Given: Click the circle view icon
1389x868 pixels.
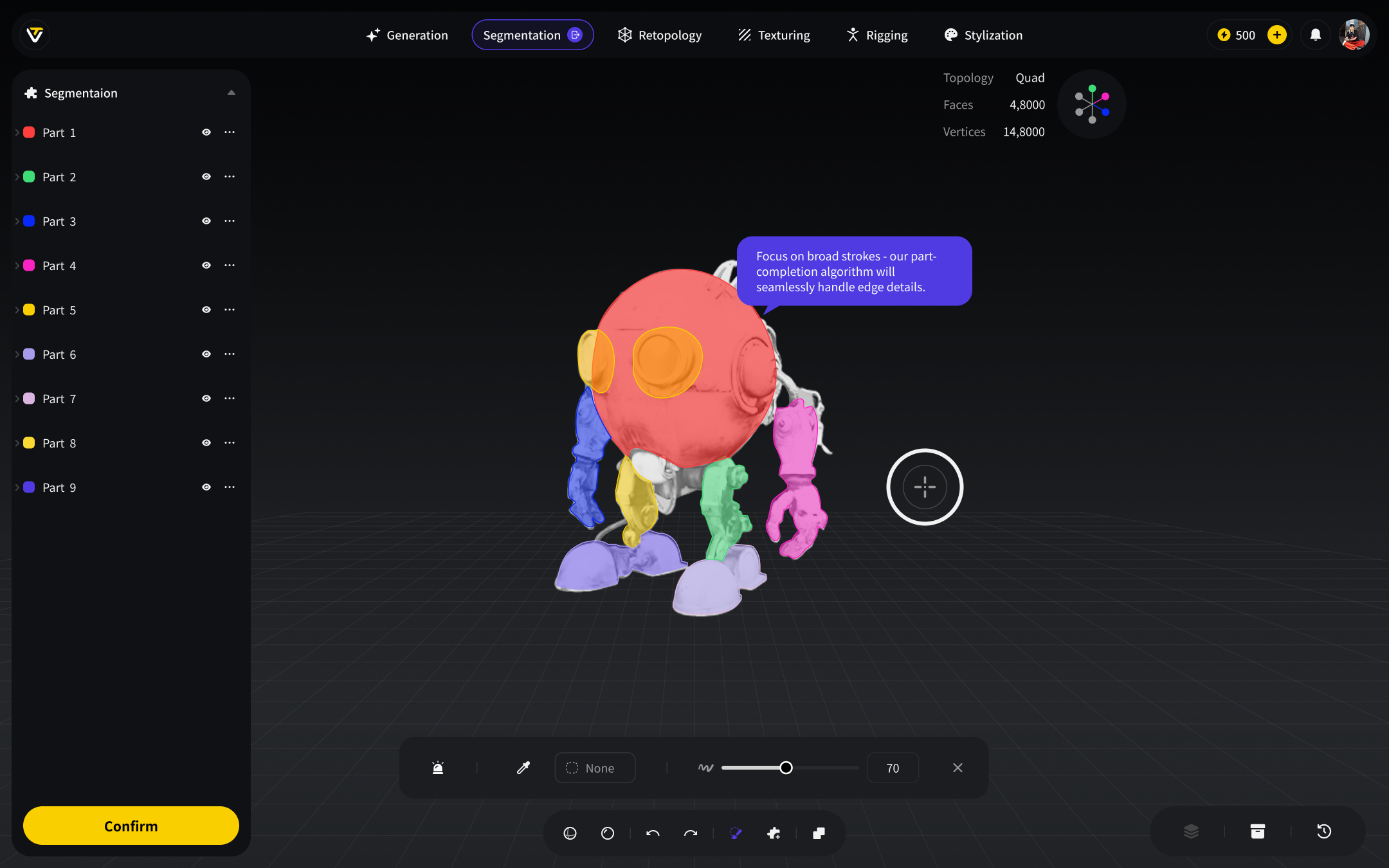Looking at the screenshot, I should tap(607, 833).
